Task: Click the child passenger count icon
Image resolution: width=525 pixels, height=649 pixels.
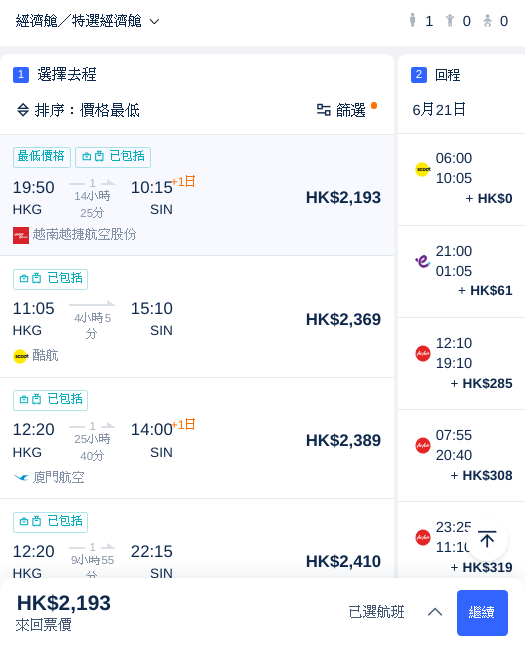Action: point(450,20)
